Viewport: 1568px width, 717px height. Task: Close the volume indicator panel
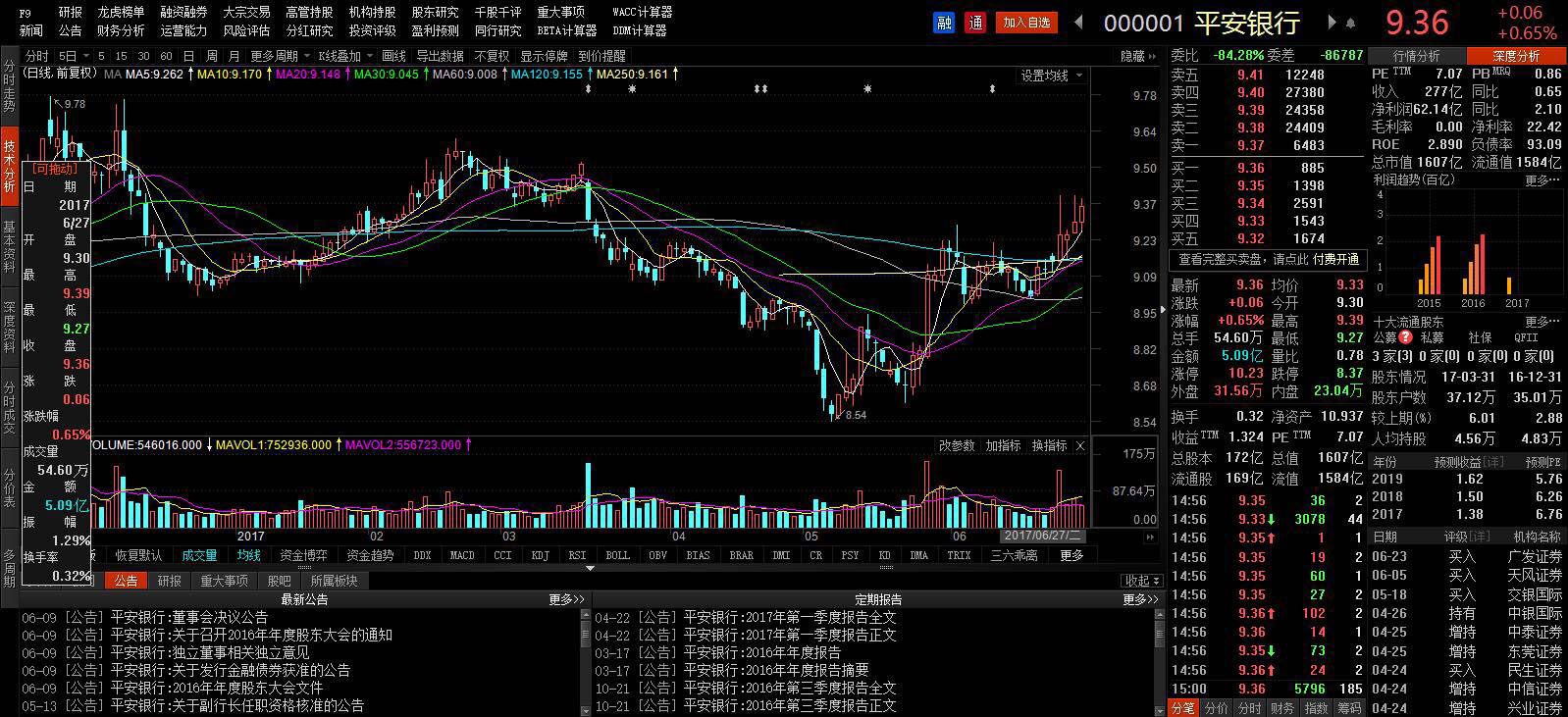[x=1080, y=445]
